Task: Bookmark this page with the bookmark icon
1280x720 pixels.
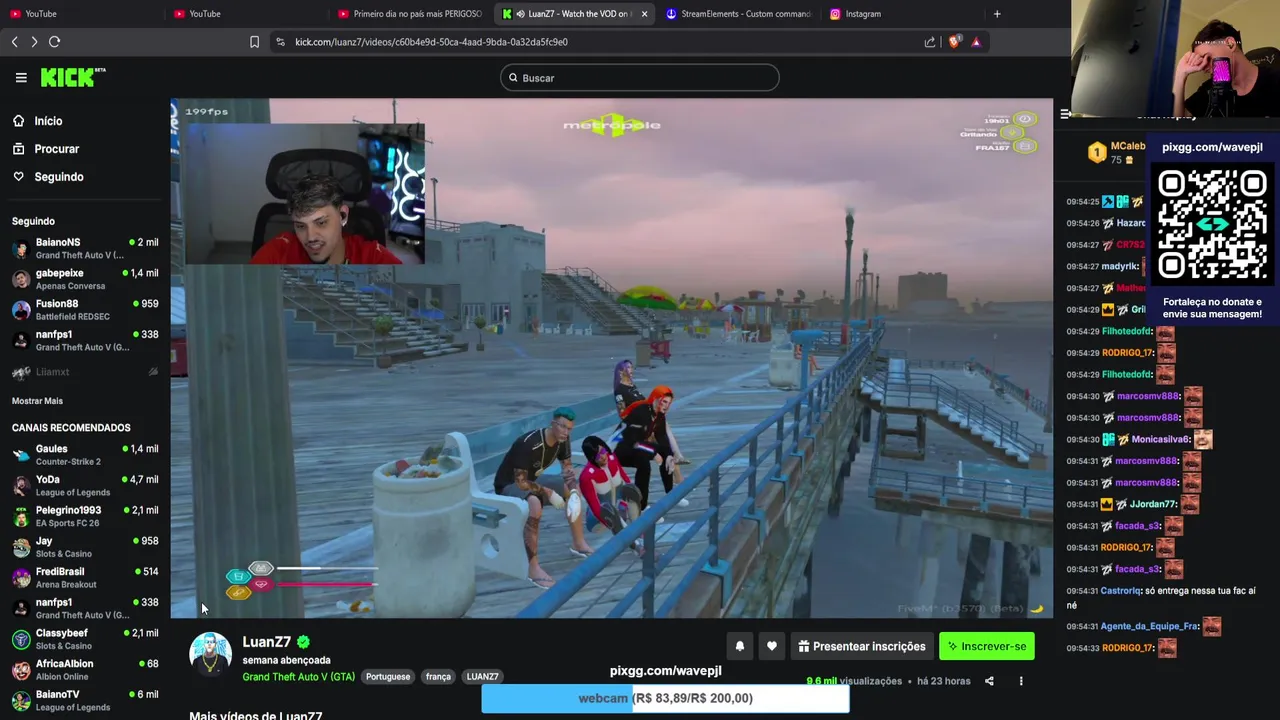Action: coord(254,42)
